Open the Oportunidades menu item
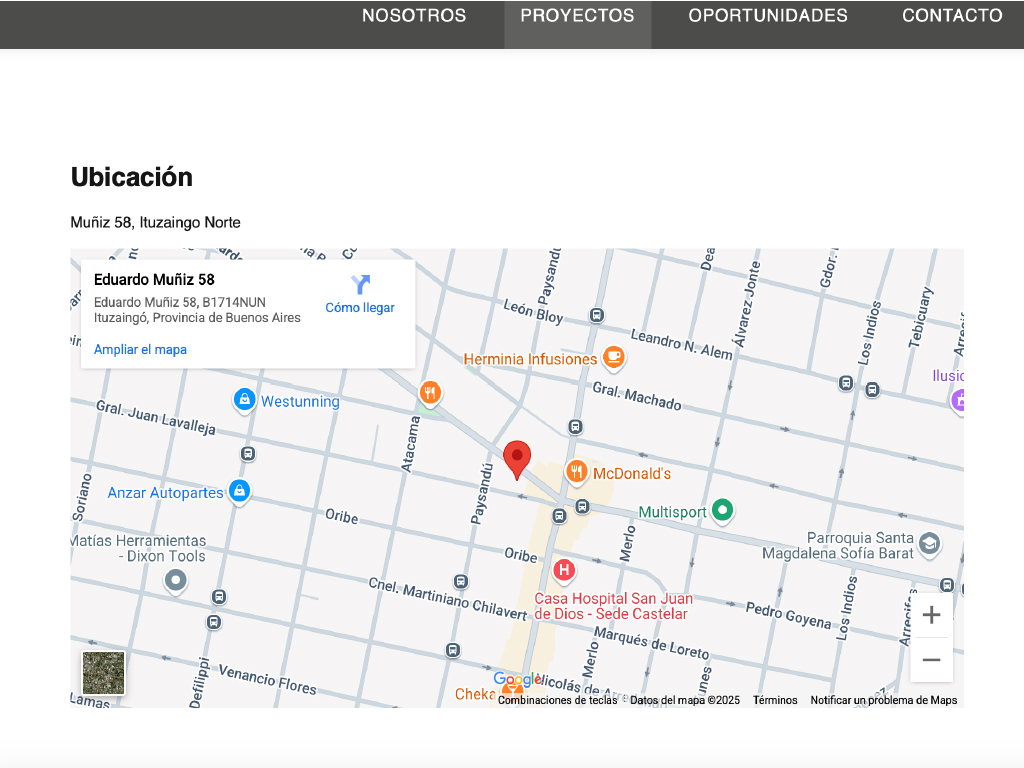This screenshot has width=1024, height=768. [768, 16]
